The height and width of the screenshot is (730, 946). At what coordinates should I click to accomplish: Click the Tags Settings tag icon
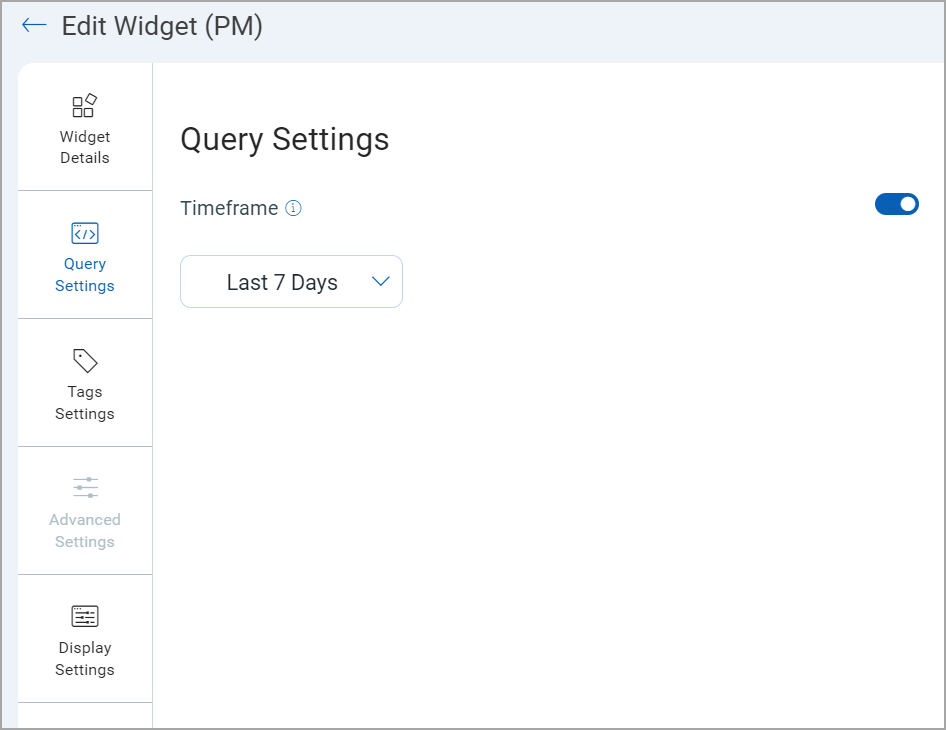85,361
